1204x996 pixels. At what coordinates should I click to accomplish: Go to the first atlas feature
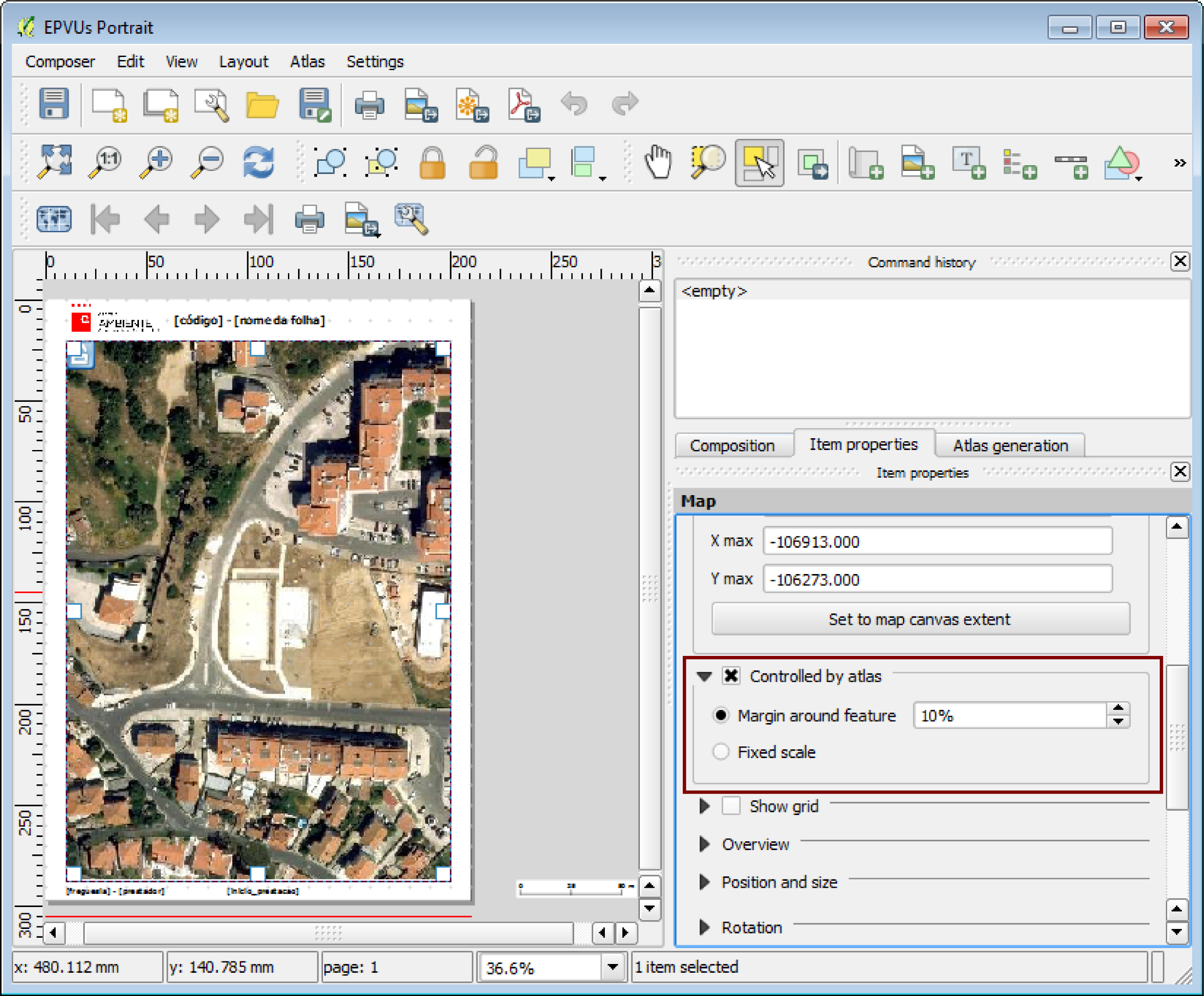tap(106, 219)
